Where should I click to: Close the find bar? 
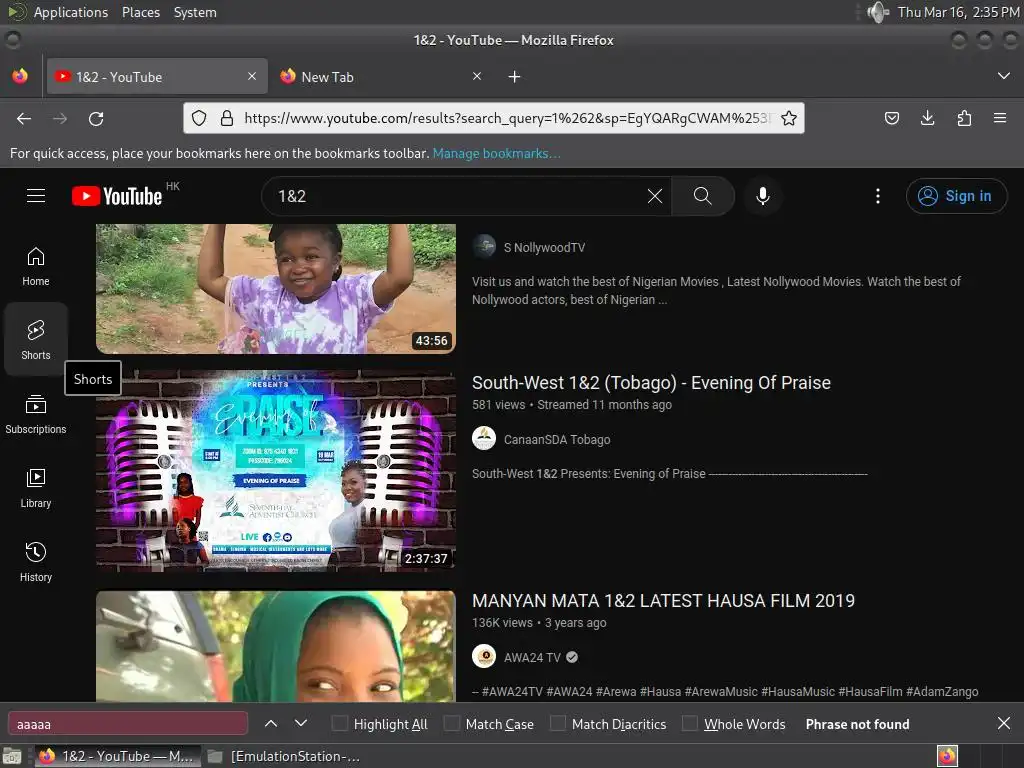click(x=1004, y=723)
